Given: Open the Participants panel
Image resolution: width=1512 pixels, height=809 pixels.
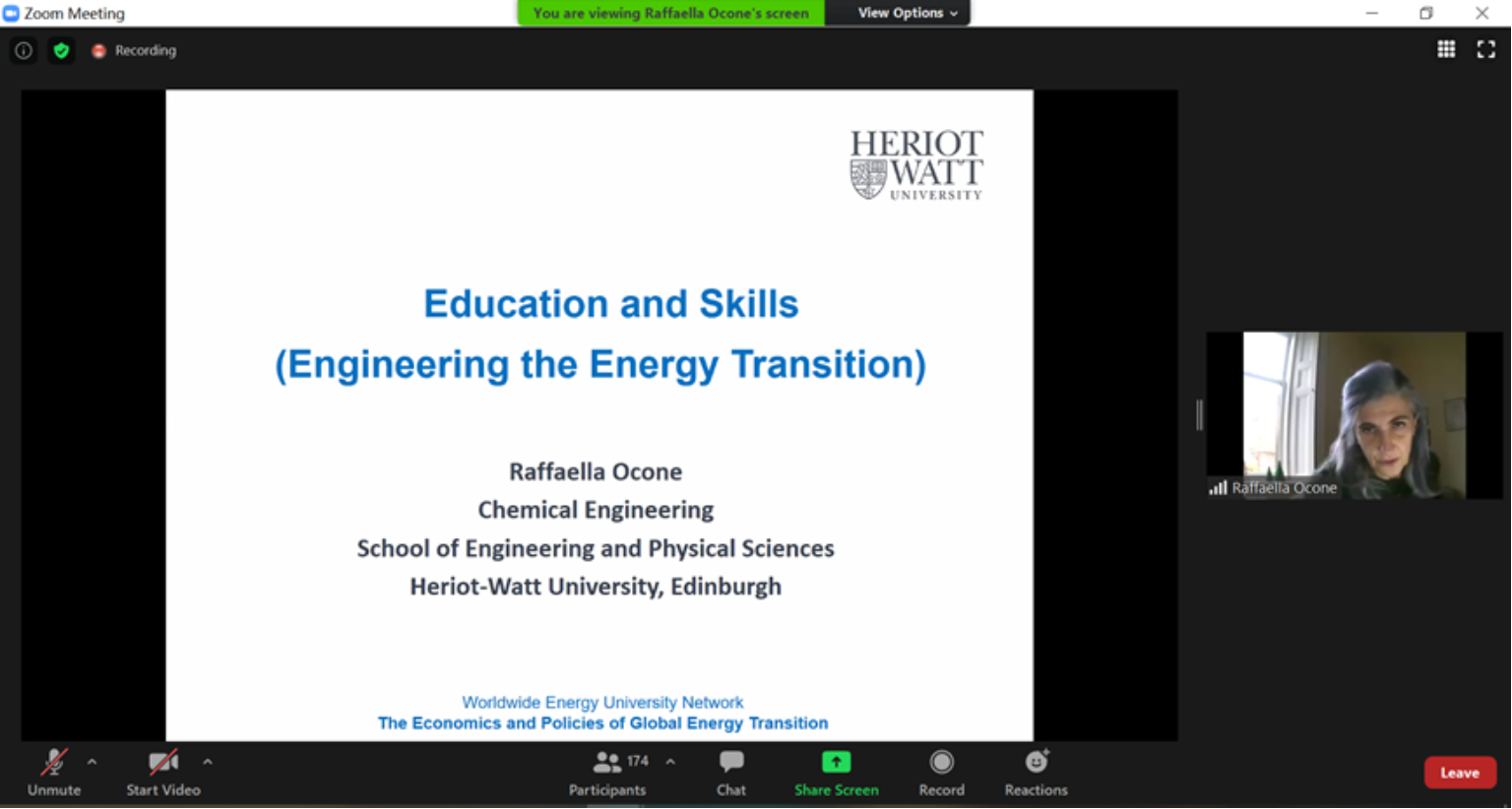Looking at the screenshot, I should pos(607,773).
